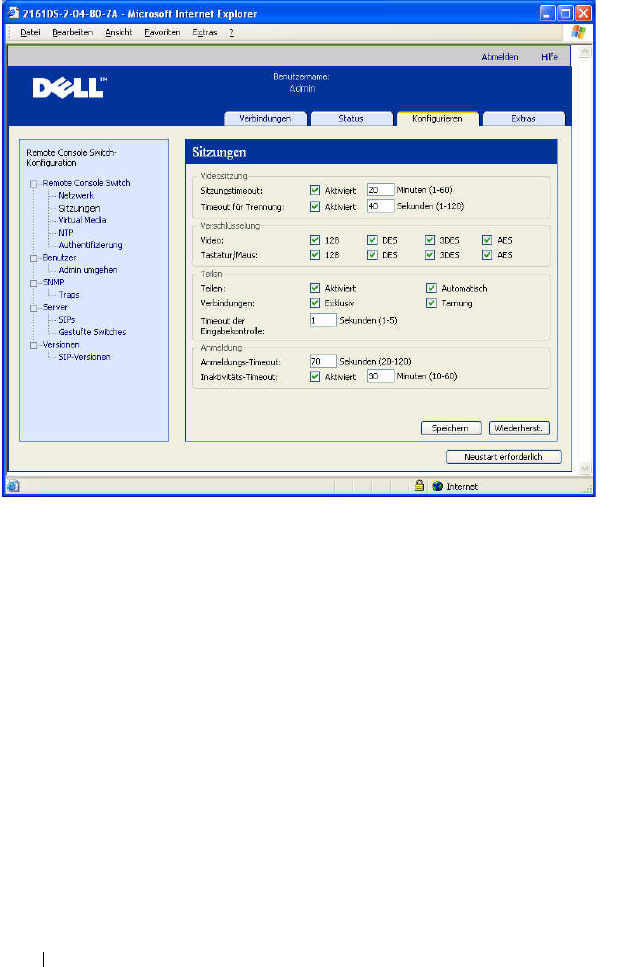This screenshot has width=641, height=967.
Task: Click the padlock security icon in status bar
Action: [x=420, y=485]
